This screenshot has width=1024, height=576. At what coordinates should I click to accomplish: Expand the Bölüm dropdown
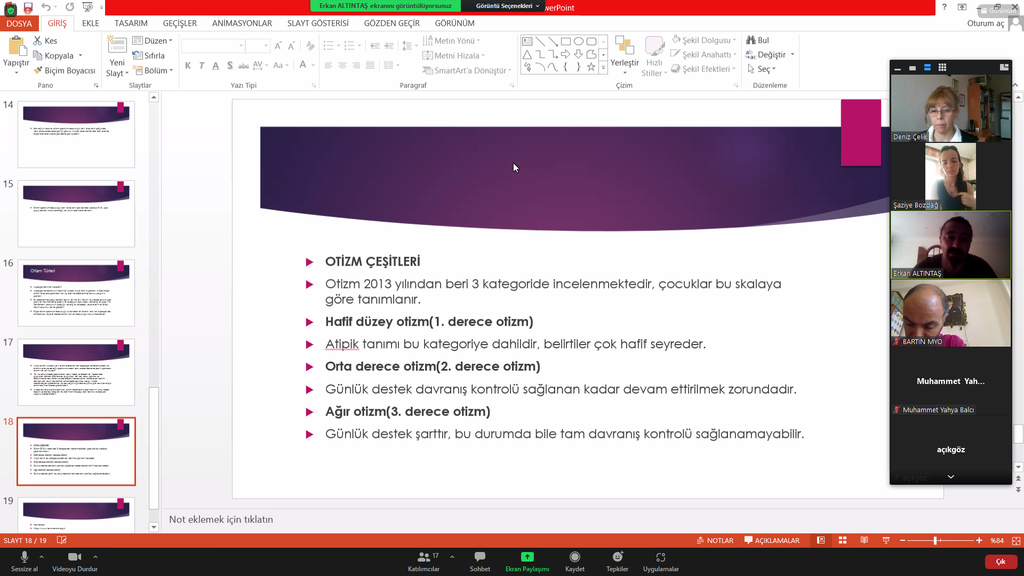click(x=171, y=71)
